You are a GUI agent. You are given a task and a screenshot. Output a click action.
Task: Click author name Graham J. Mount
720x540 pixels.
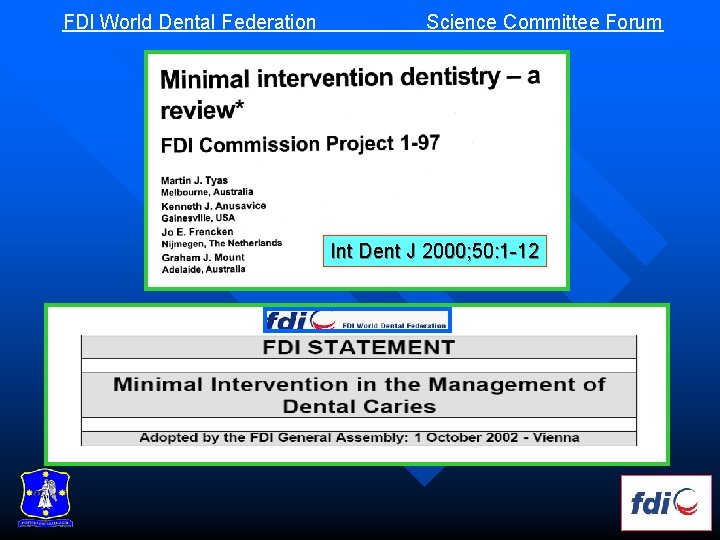203,257
